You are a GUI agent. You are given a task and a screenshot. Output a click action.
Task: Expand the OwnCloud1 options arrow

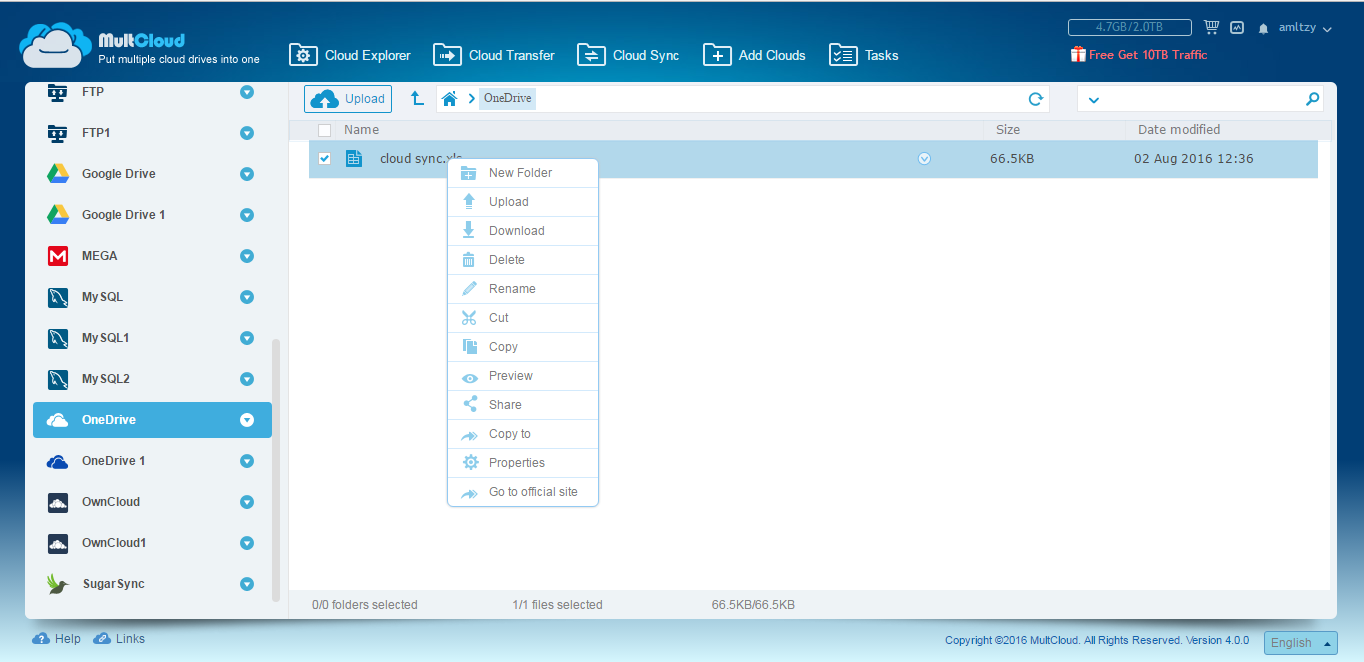coord(247,543)
